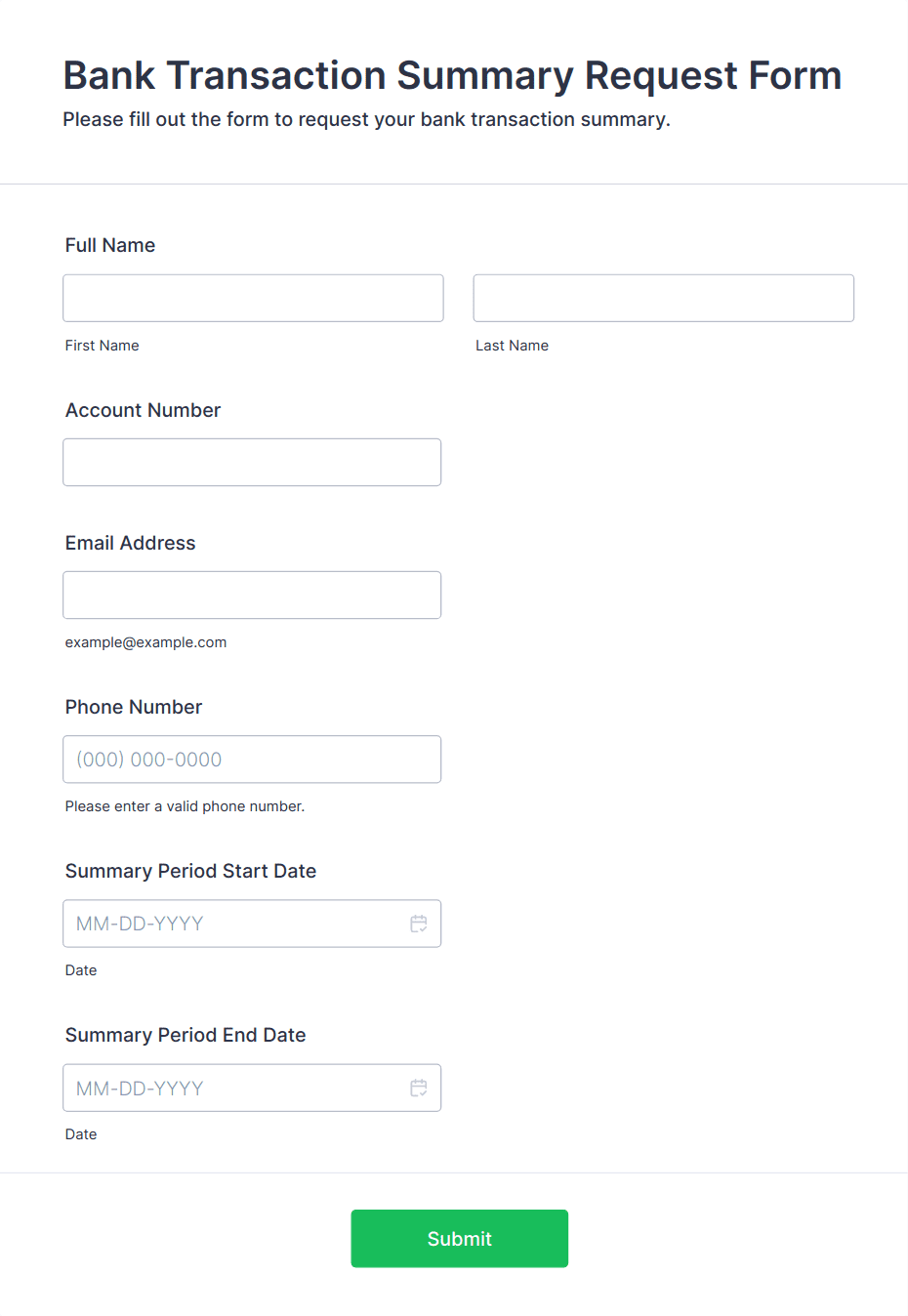Focus the Last Name text box
908x1316 pixels.
tap(663, 298)
